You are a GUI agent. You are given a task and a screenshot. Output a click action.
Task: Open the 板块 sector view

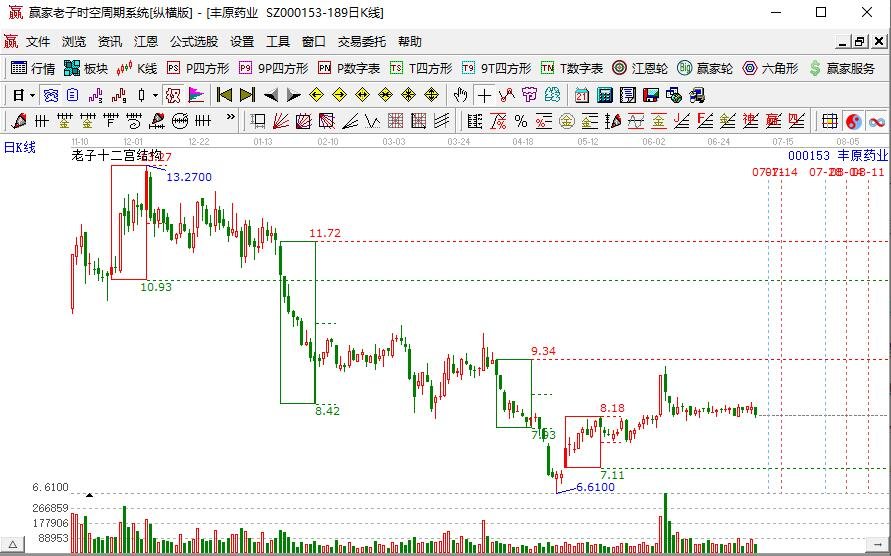tap(86, 68)
